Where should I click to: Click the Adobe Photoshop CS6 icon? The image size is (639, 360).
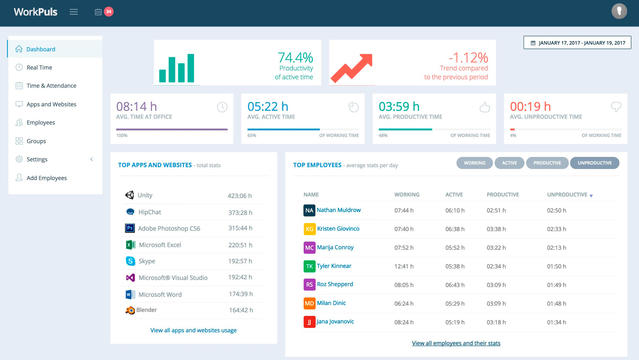[130, 228]
